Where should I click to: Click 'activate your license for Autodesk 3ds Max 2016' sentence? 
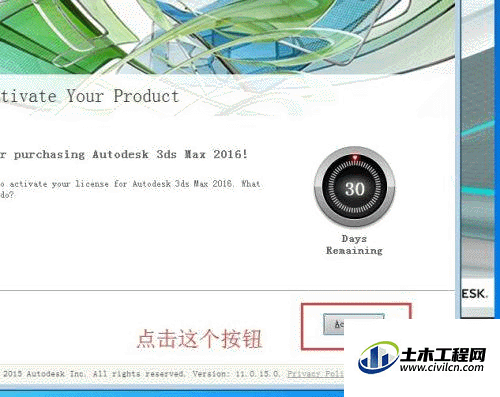[x=121, y=184]
